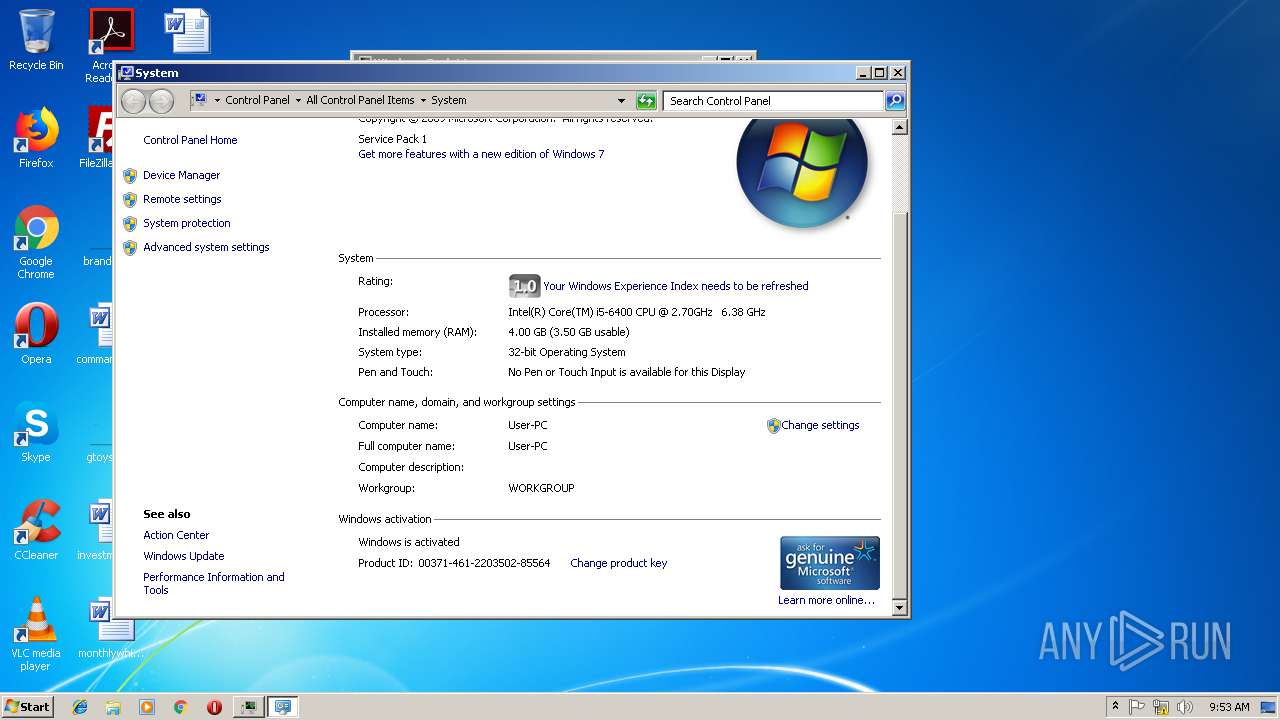Click the volume speaker tray icon
Screen dimensions: 1280x720
[1185, 707]
